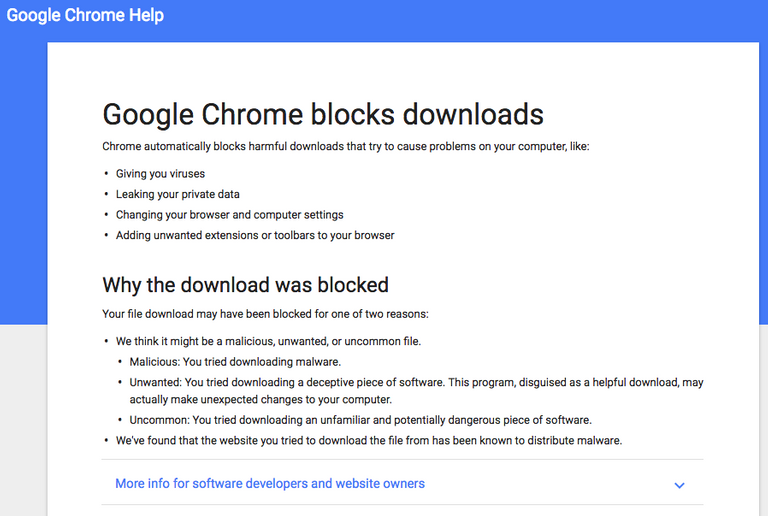Click the Uncommon: unfamiliar software line
The image size is (768, 516).
click(360, 420)
